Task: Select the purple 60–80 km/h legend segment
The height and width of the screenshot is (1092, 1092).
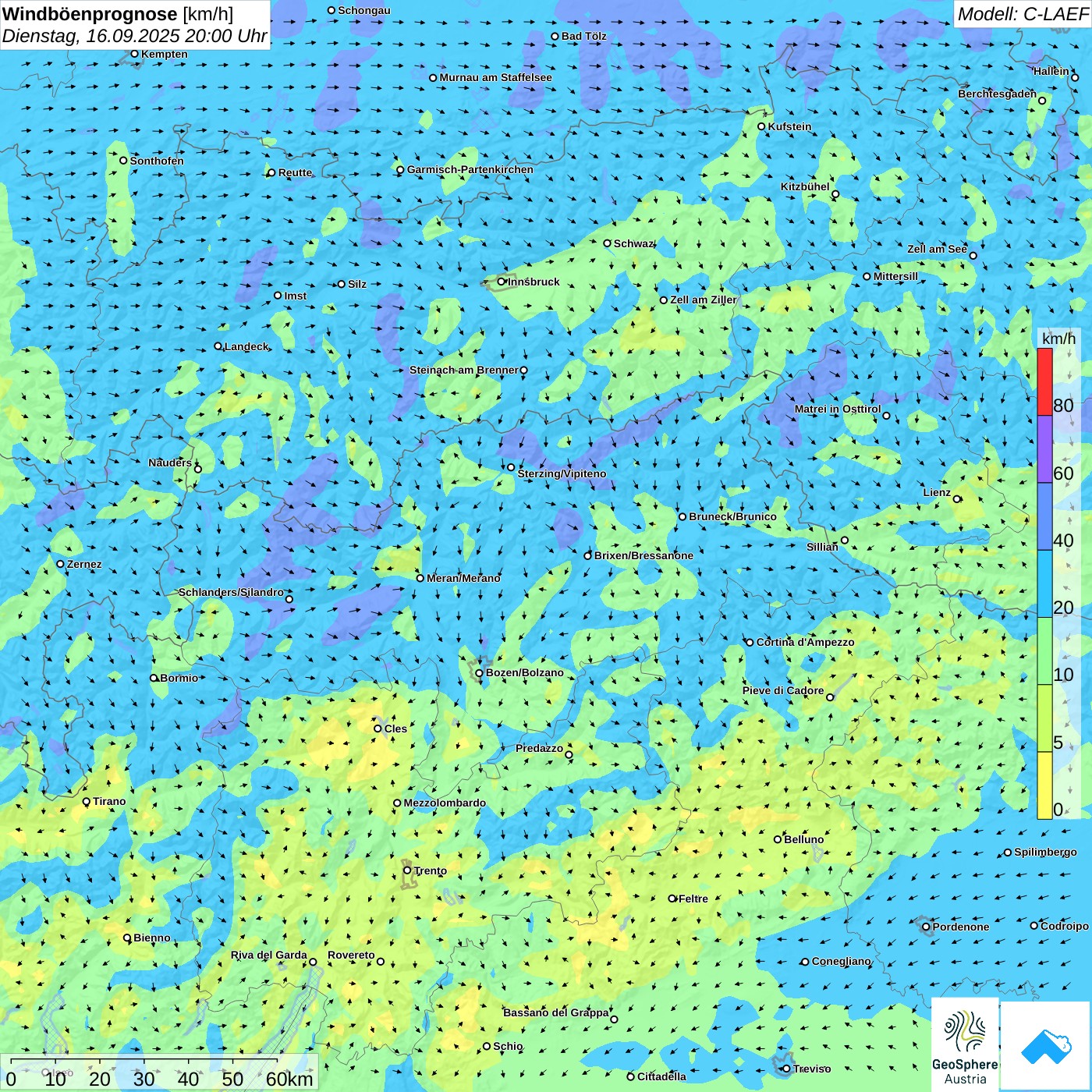Action: tap(1044, 449)
